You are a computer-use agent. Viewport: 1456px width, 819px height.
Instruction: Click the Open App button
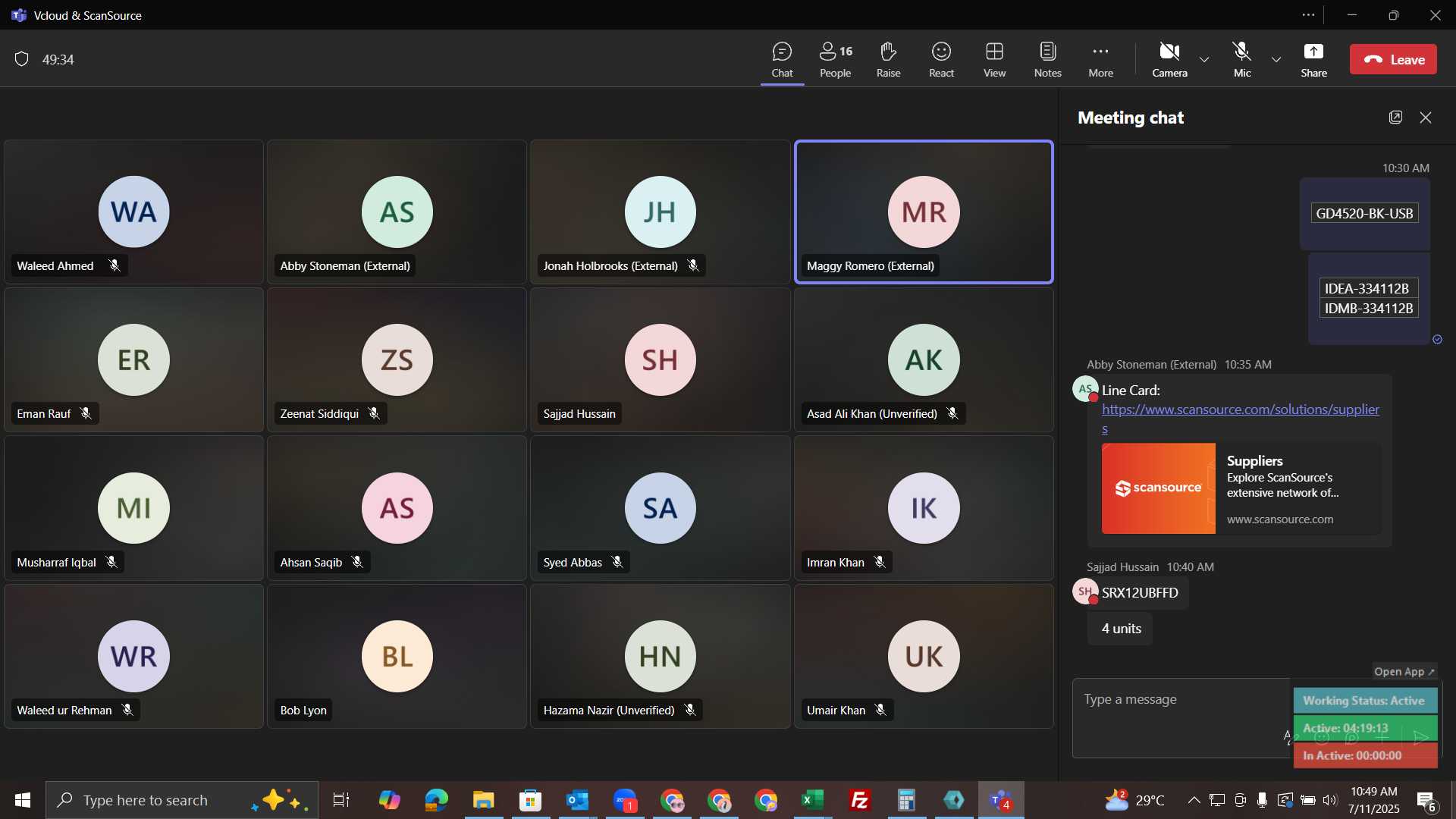pos(1404,671)
